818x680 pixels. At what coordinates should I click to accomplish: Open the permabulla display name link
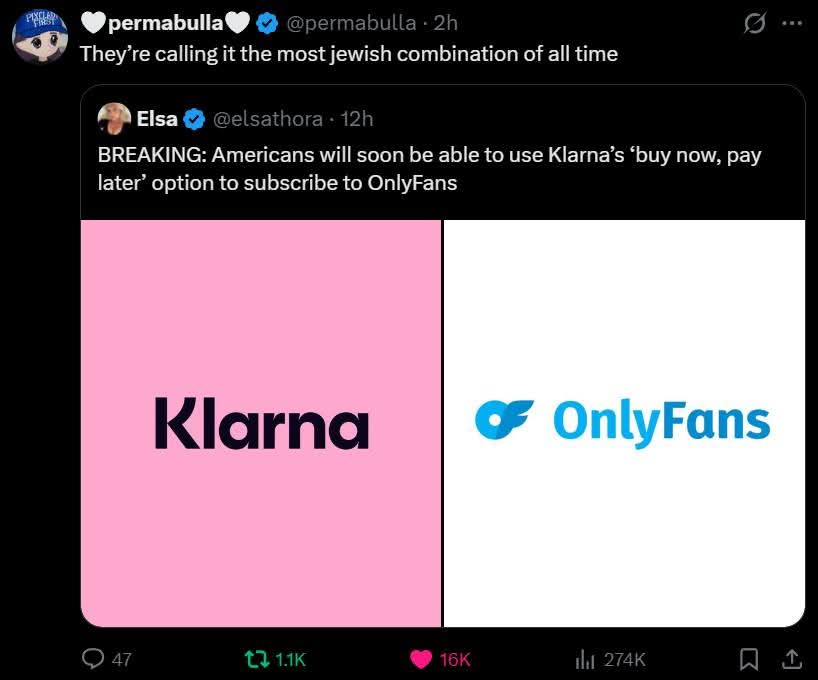click(x=165, y=23)
